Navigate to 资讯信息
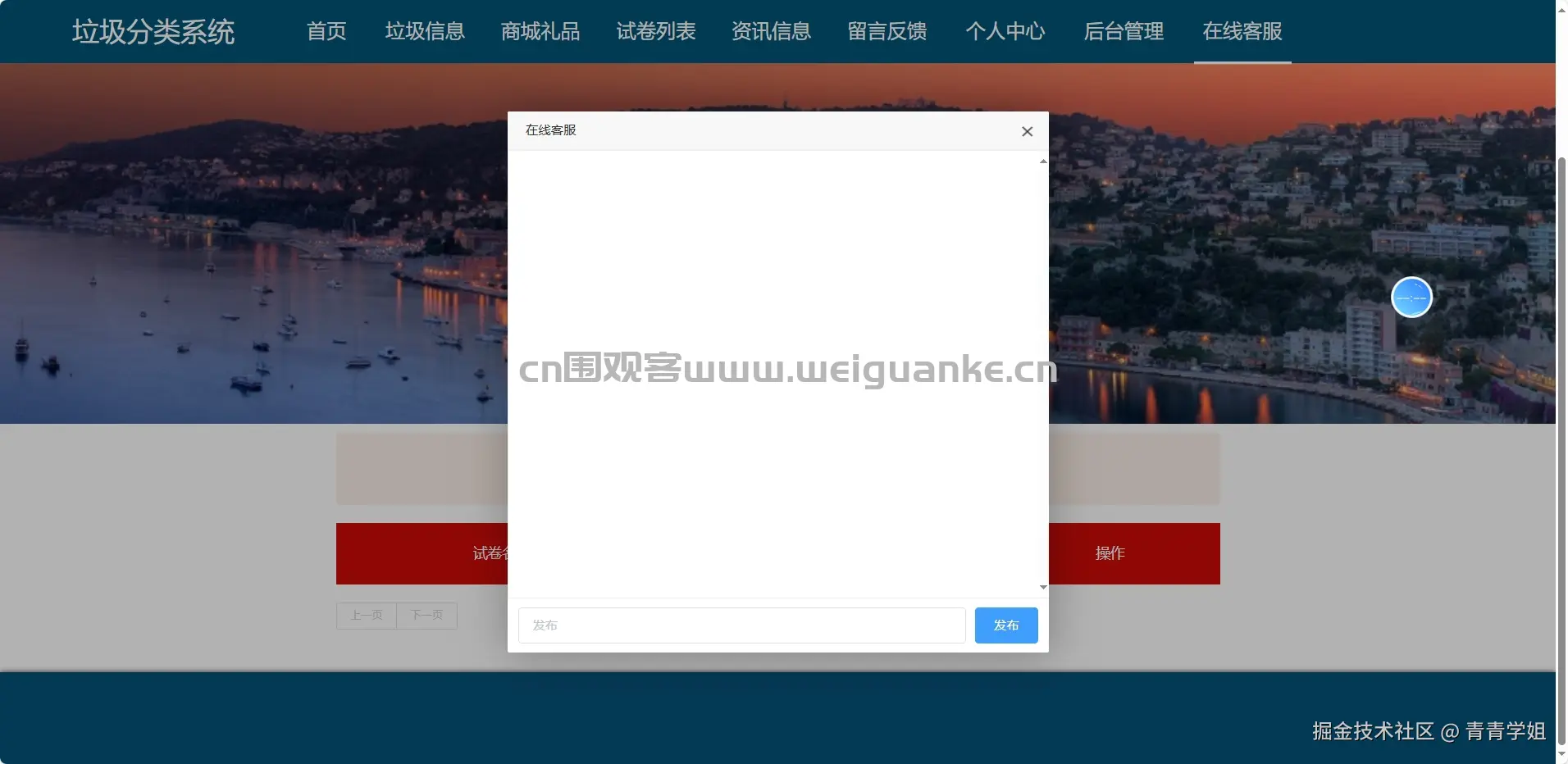The height and width of the screenshot is (764, 1568). (x=771, y=31)
